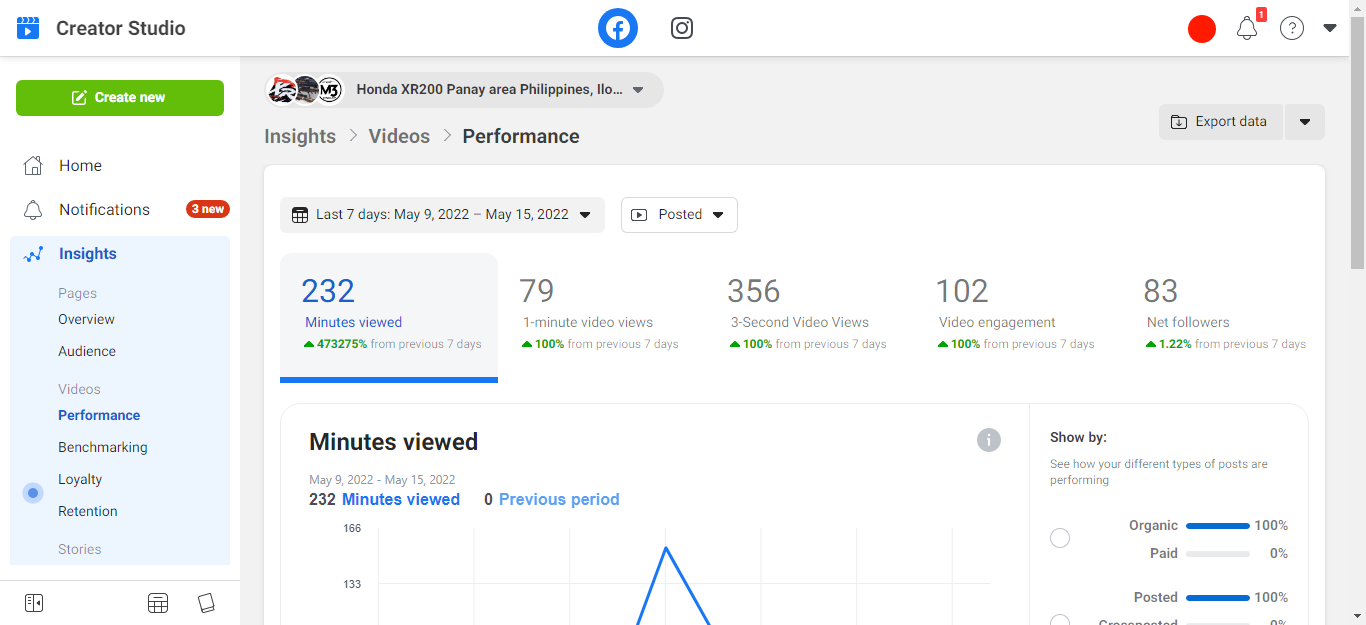Click the Posted 100% progress bar
The width and height of the screenshot is (1366, 625).
point(1218,598)
